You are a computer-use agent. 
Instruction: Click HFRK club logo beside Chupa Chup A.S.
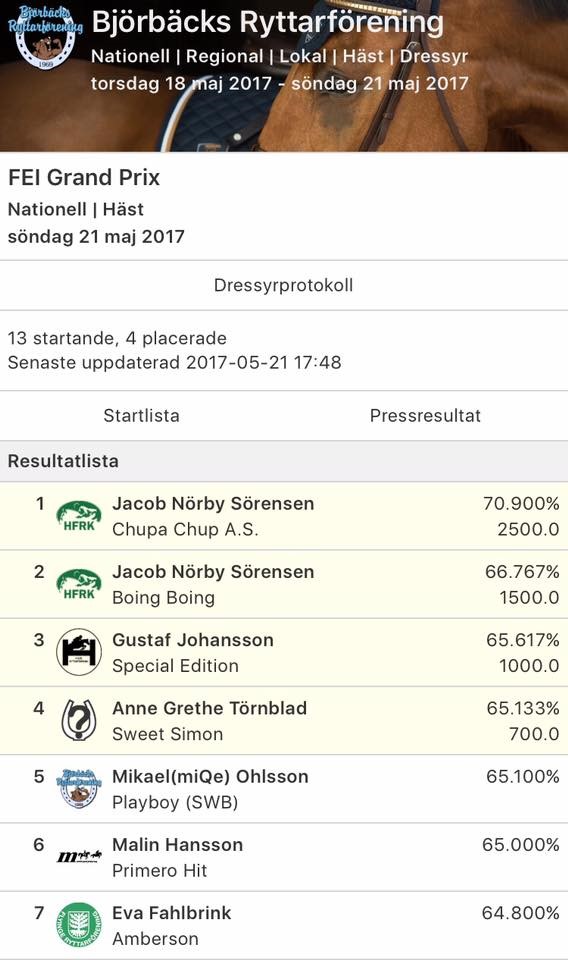coord(78,516)
